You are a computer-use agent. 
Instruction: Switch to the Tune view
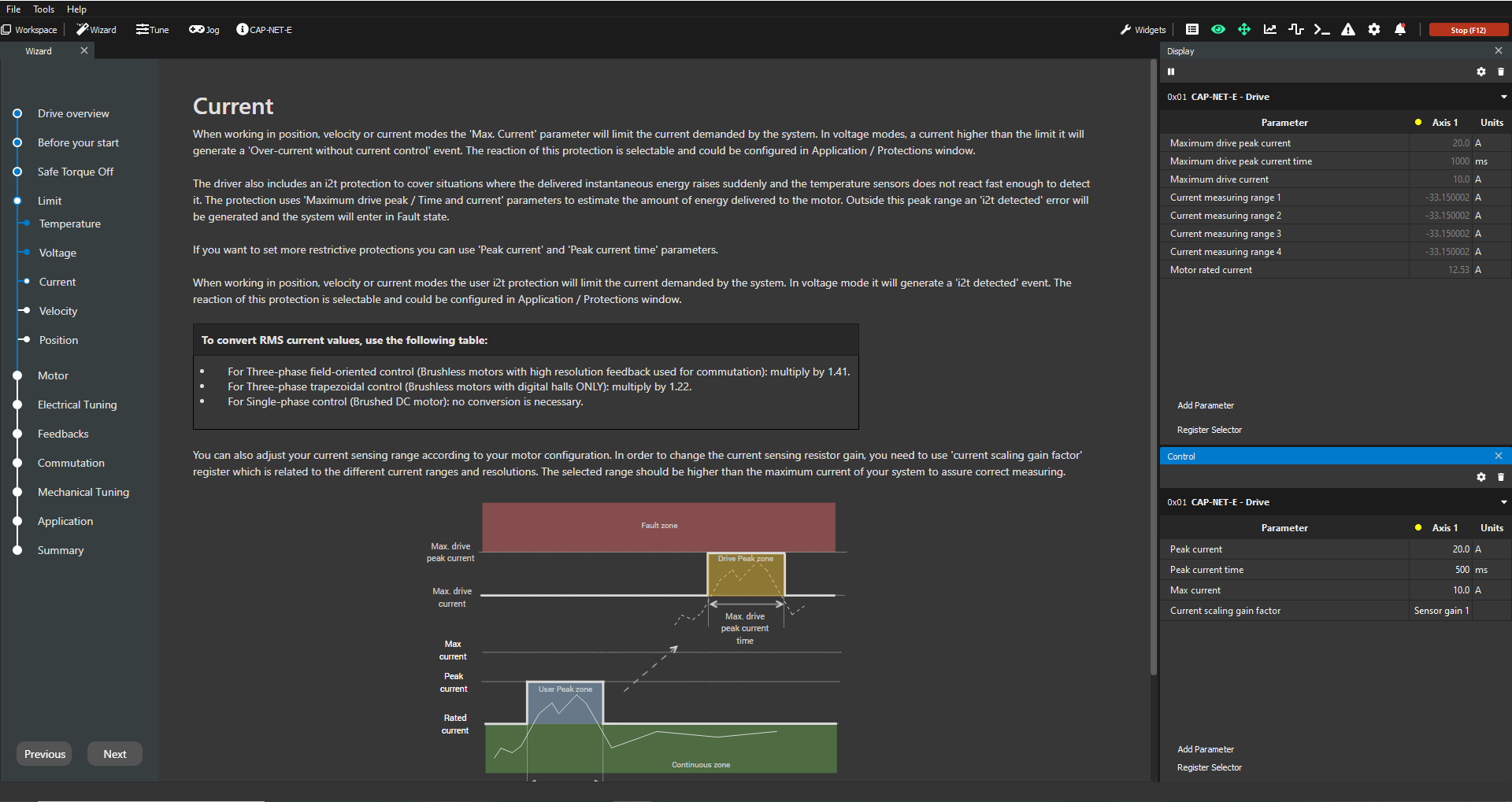point(153,30)
